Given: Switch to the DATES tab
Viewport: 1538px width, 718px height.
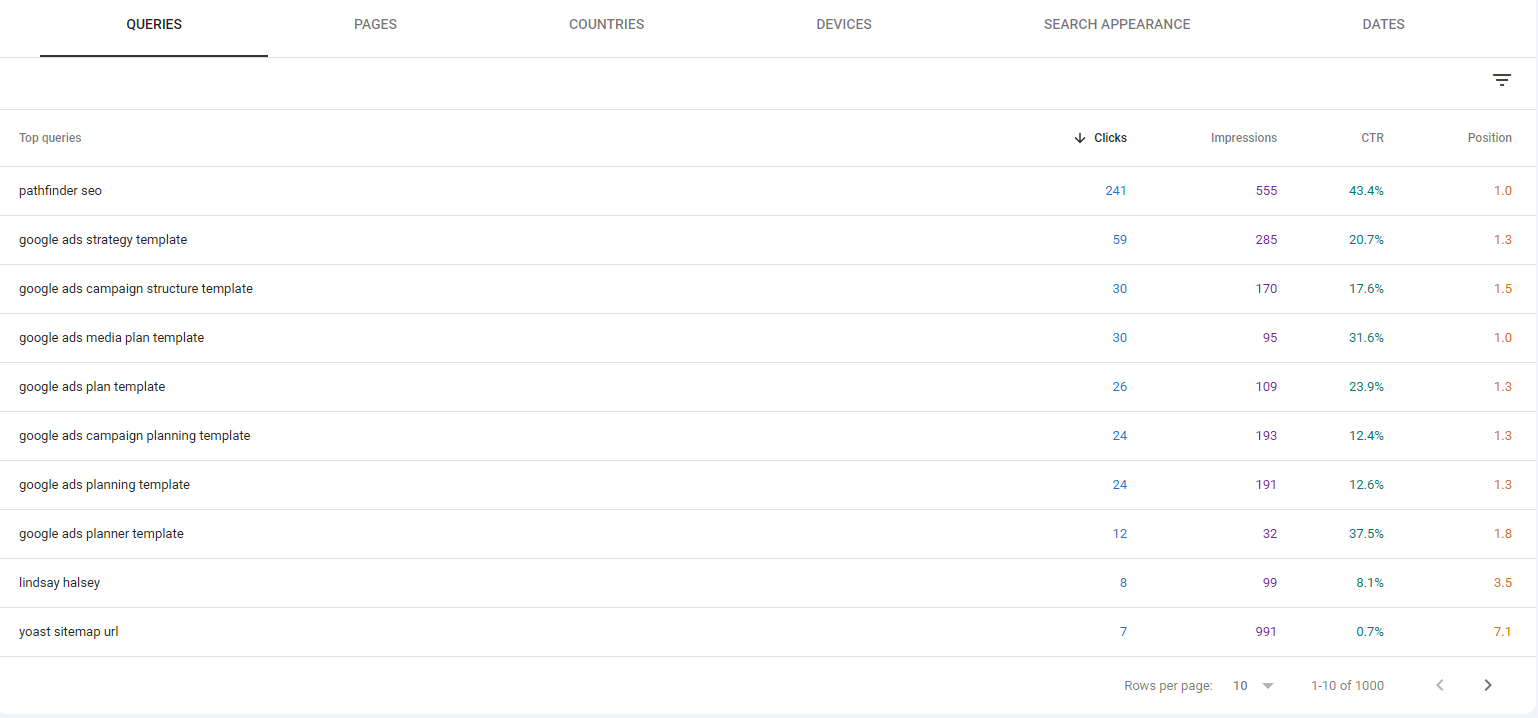Looking at the screenshot, I should click(x=1383, y=24).
